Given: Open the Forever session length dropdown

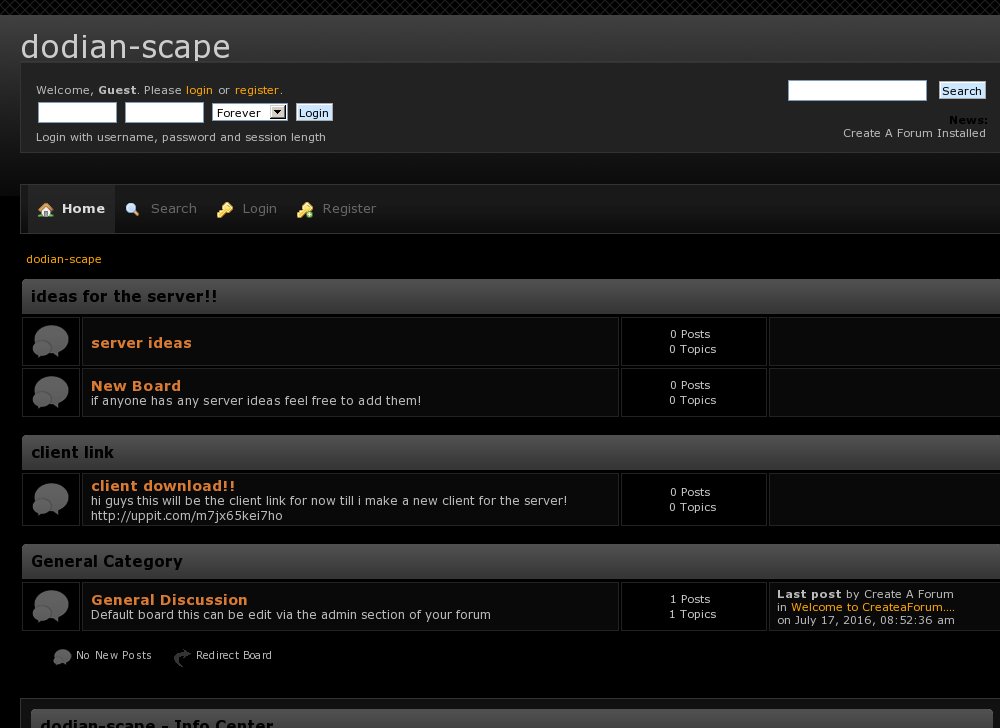Looking at the screenshot, I should click(250, 113).
